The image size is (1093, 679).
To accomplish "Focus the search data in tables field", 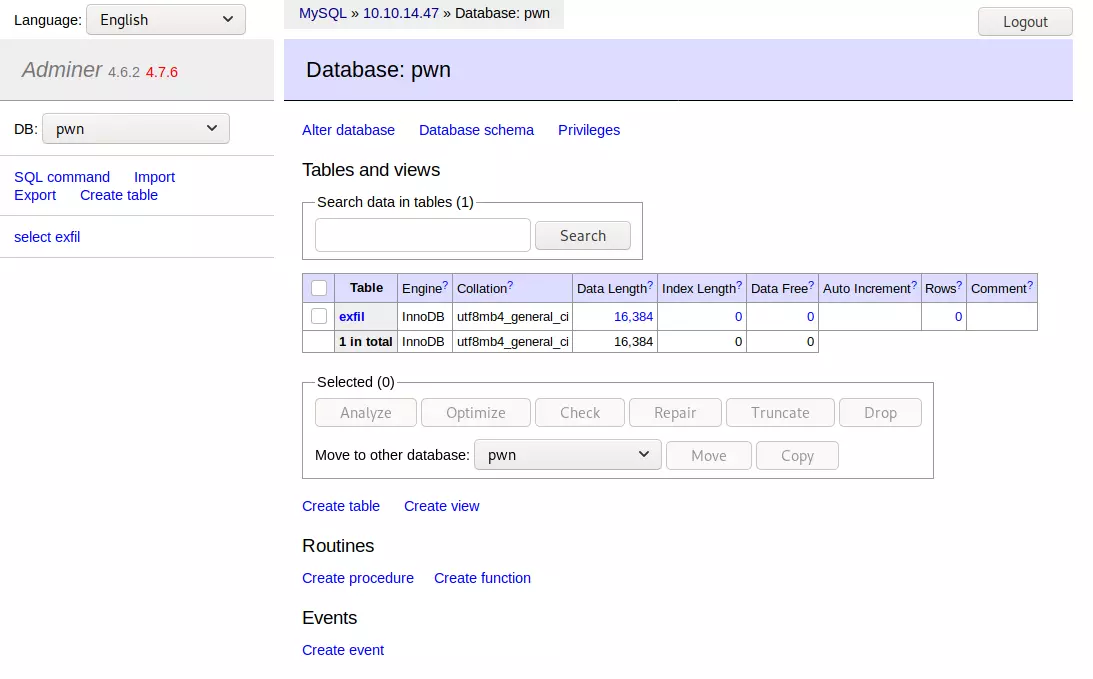I will click(x=422, y=235).
